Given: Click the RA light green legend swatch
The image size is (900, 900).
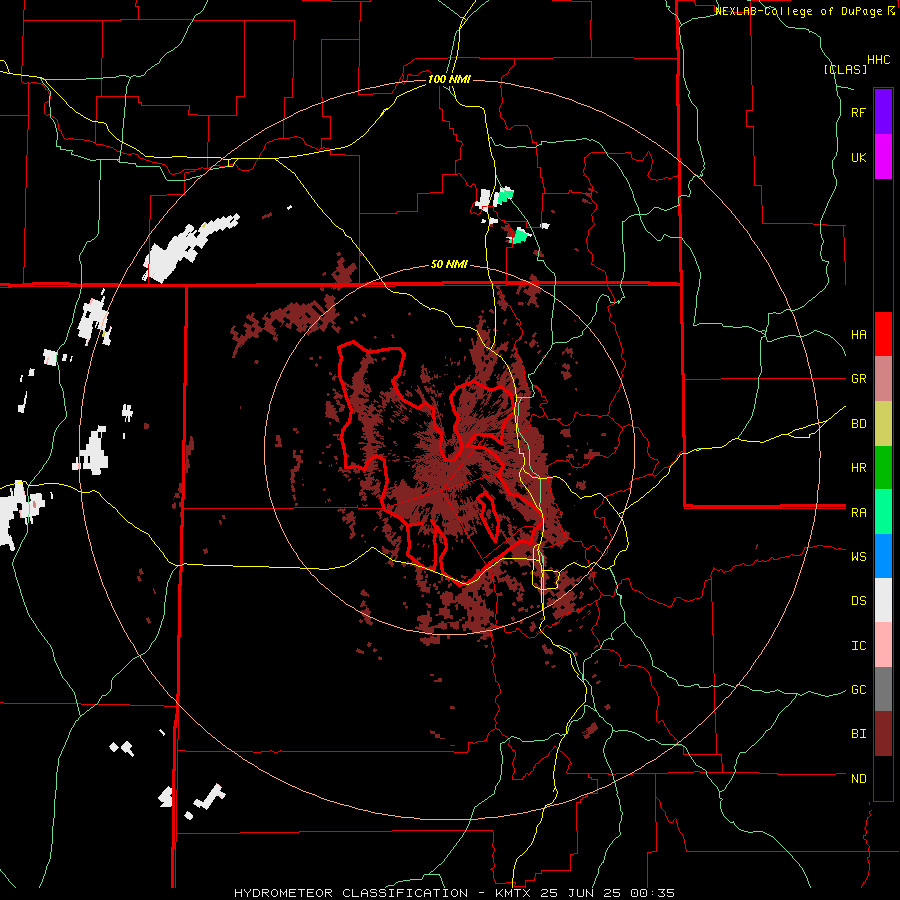Looking at the screenshot, I should [x=883, y=512].
